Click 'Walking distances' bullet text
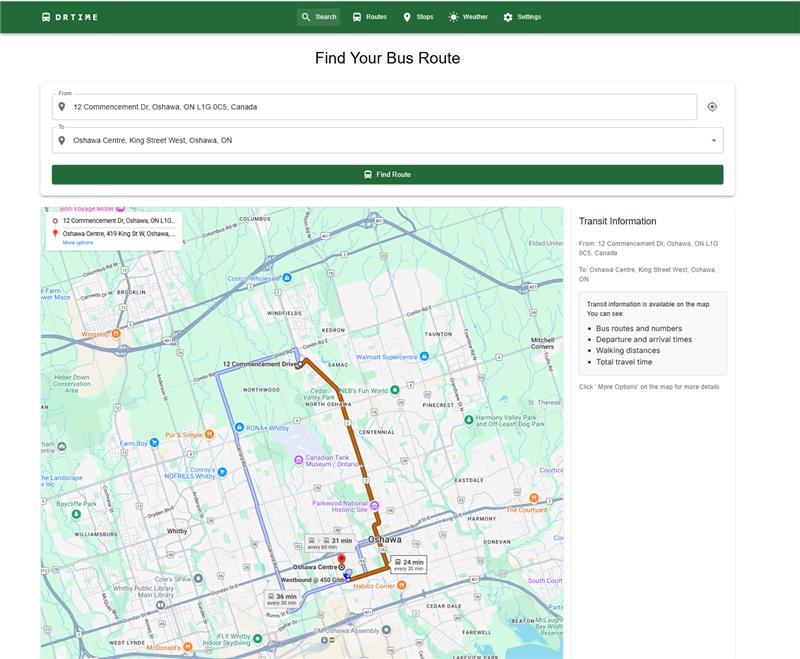Image resolution: width=800 pixels, height=659 pixels. pyautogui.click(x=628, y=350)
